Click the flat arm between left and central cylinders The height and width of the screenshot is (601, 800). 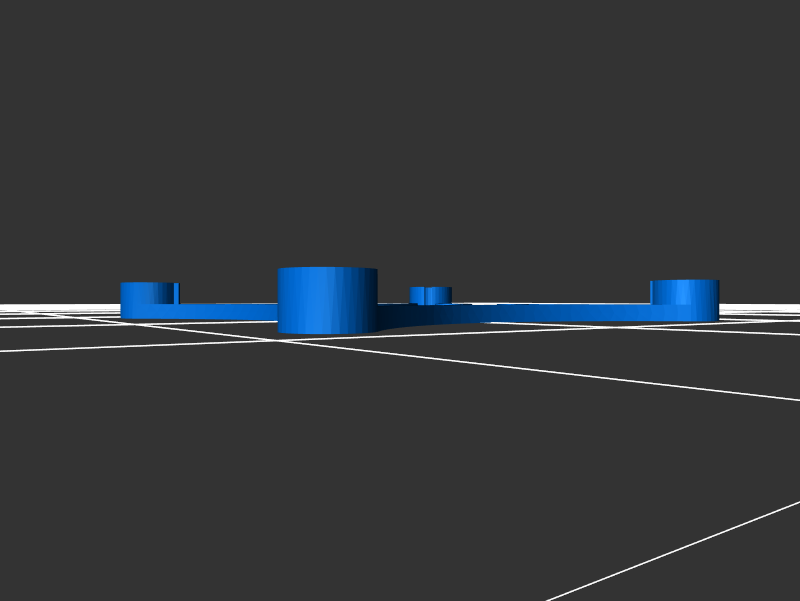pos(228,310)
